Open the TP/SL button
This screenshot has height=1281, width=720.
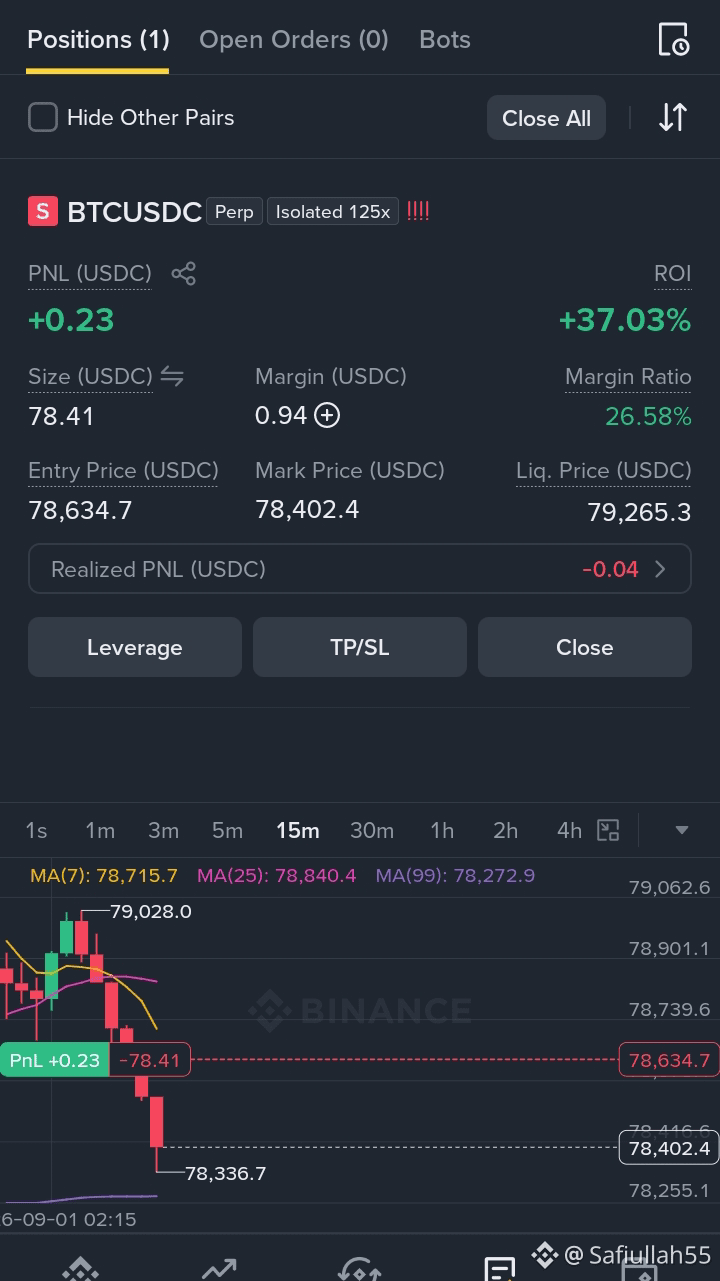(360, 647)
